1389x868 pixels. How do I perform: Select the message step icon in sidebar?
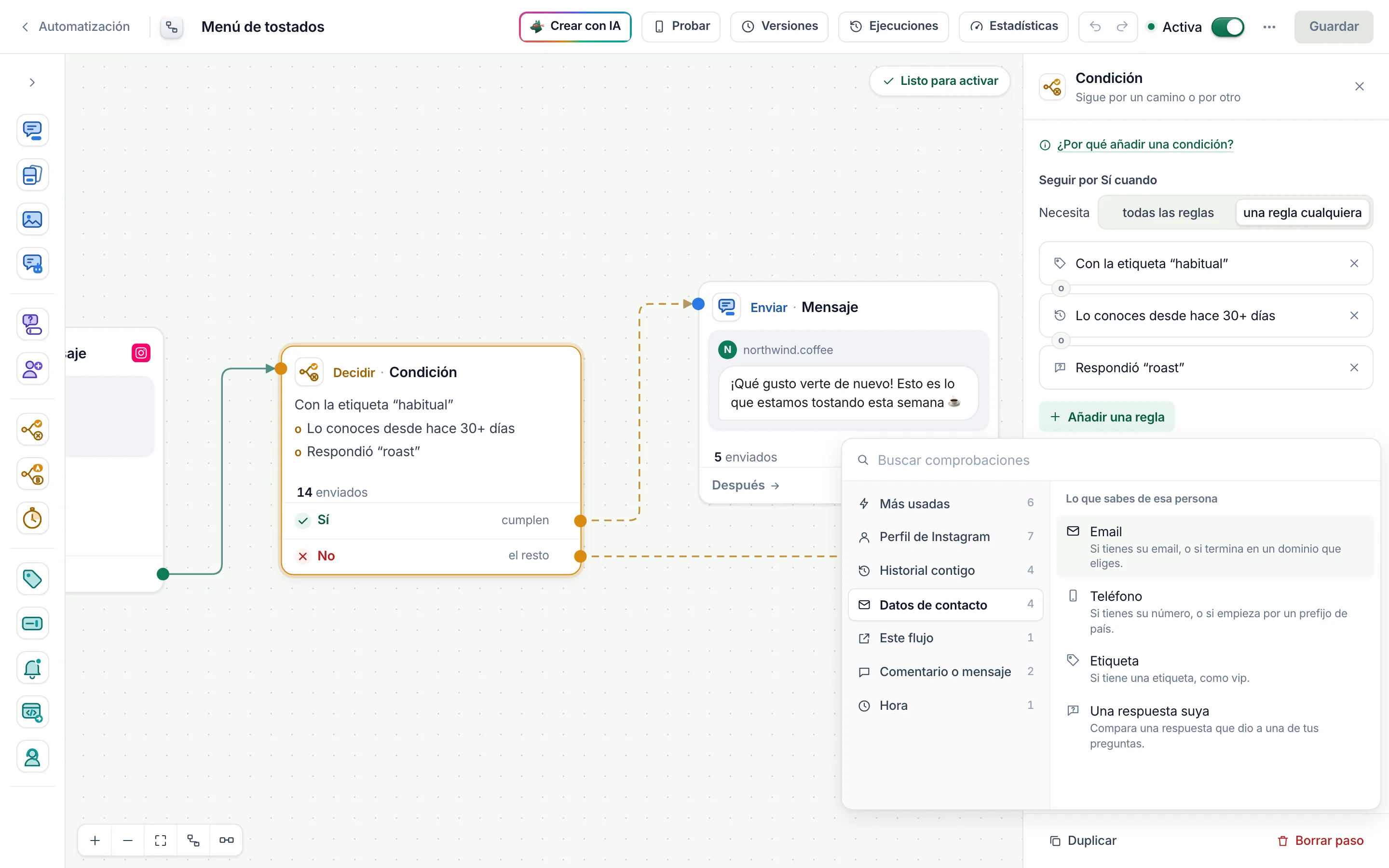click(x=32, y=130)
